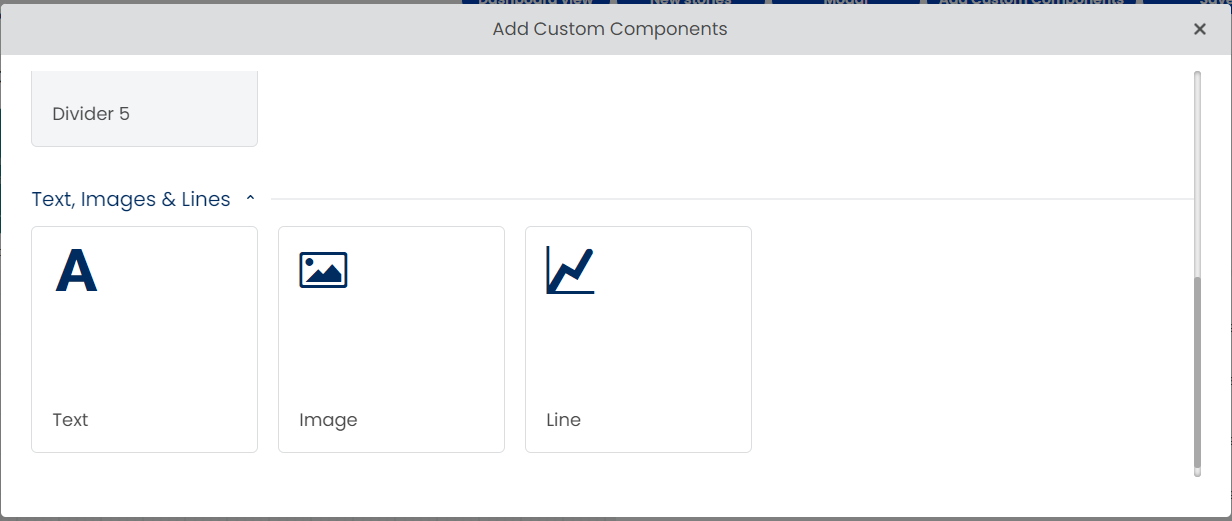Screen dimensions: 1232x521
Task: Click the section divider line beside Text, Images & Lines
Action: [732, 199]
